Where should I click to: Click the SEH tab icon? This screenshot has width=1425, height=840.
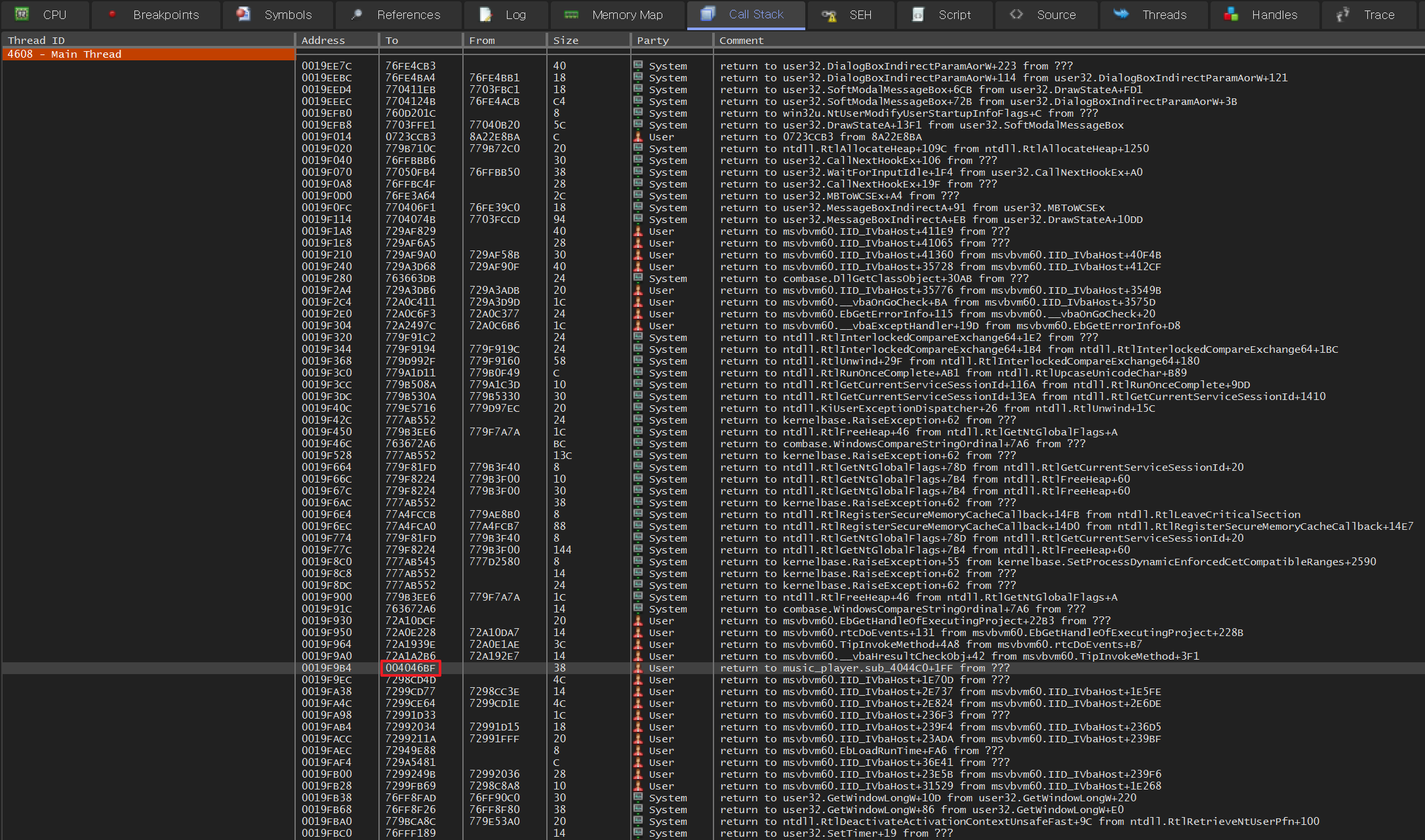tap(829, 15)
